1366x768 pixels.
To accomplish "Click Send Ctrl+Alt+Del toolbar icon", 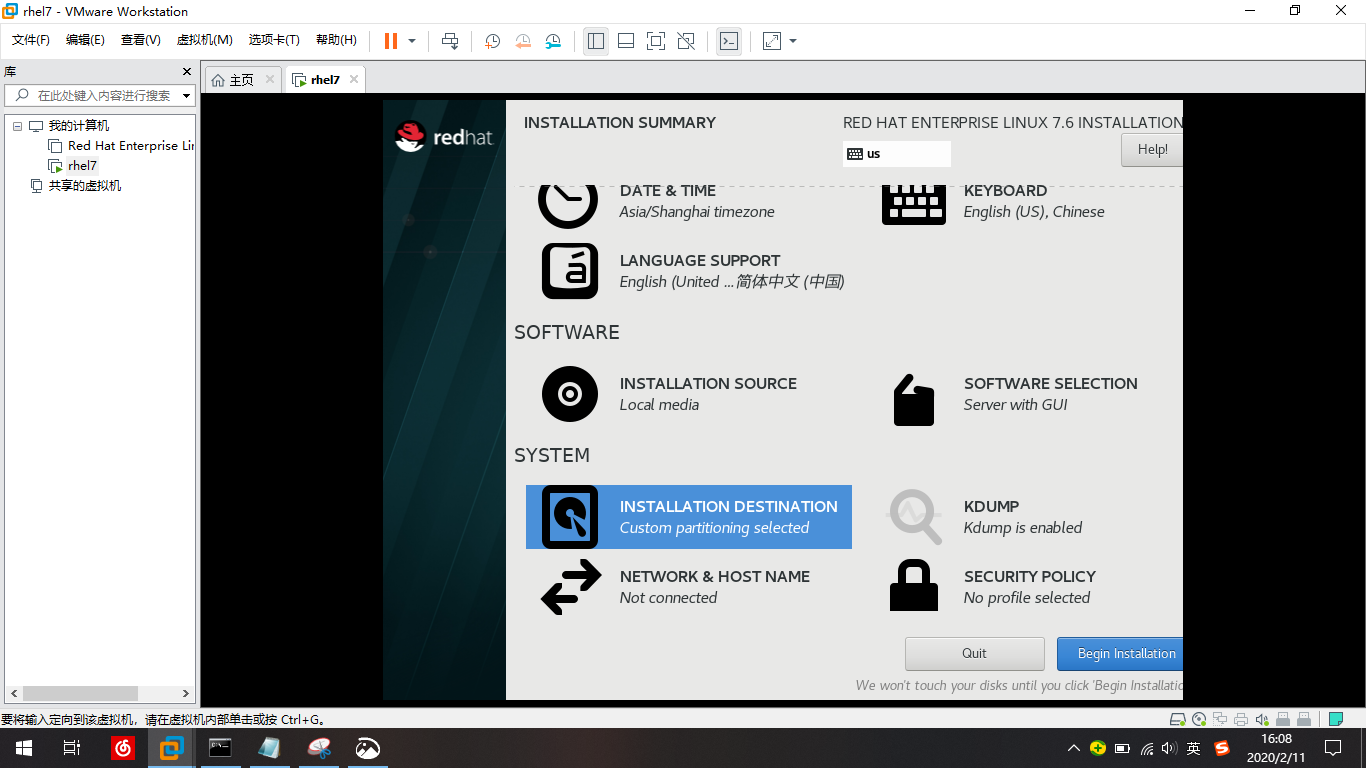I will coord(450,41).
